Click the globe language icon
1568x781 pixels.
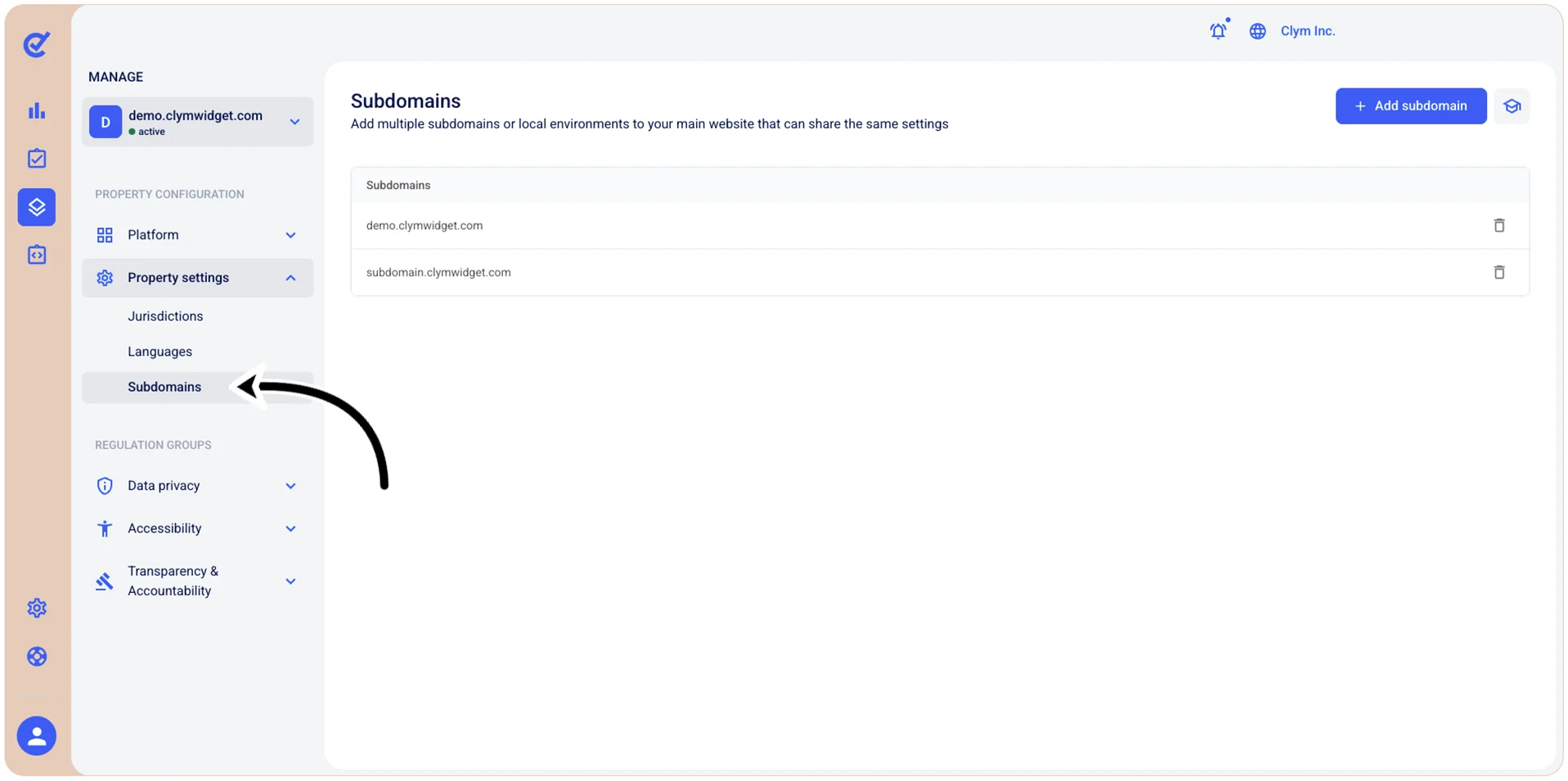pos(1257,31)
